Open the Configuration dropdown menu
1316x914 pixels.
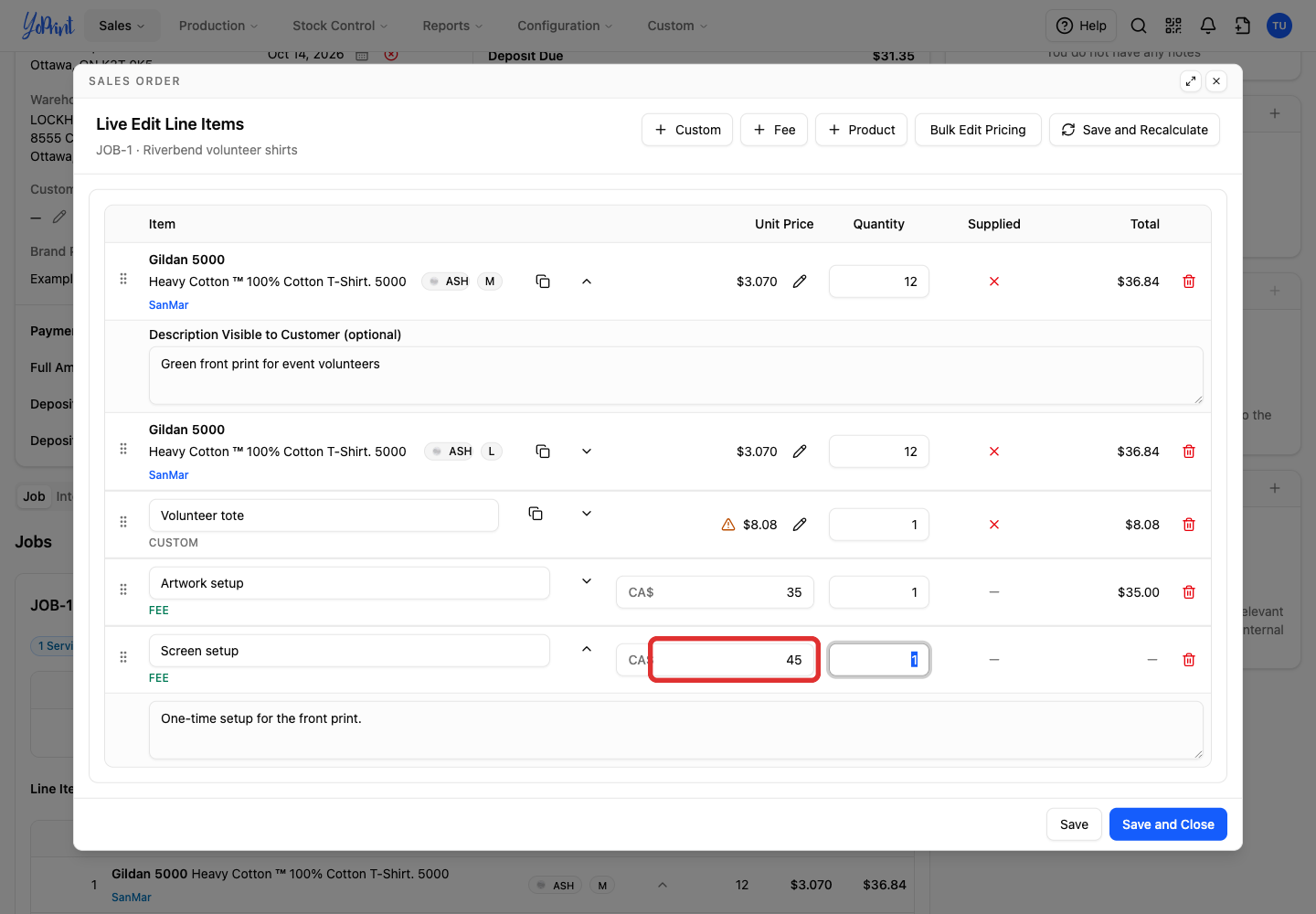pyautogui.click(x=565, y=26)
